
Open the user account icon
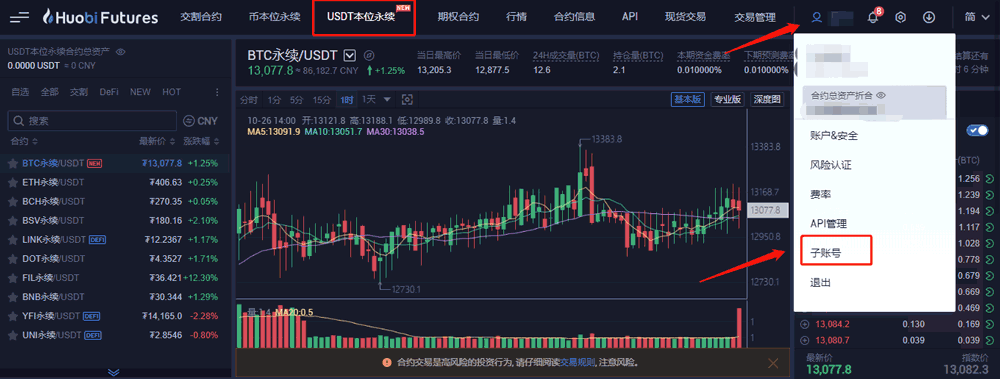[x=816, y=17]
